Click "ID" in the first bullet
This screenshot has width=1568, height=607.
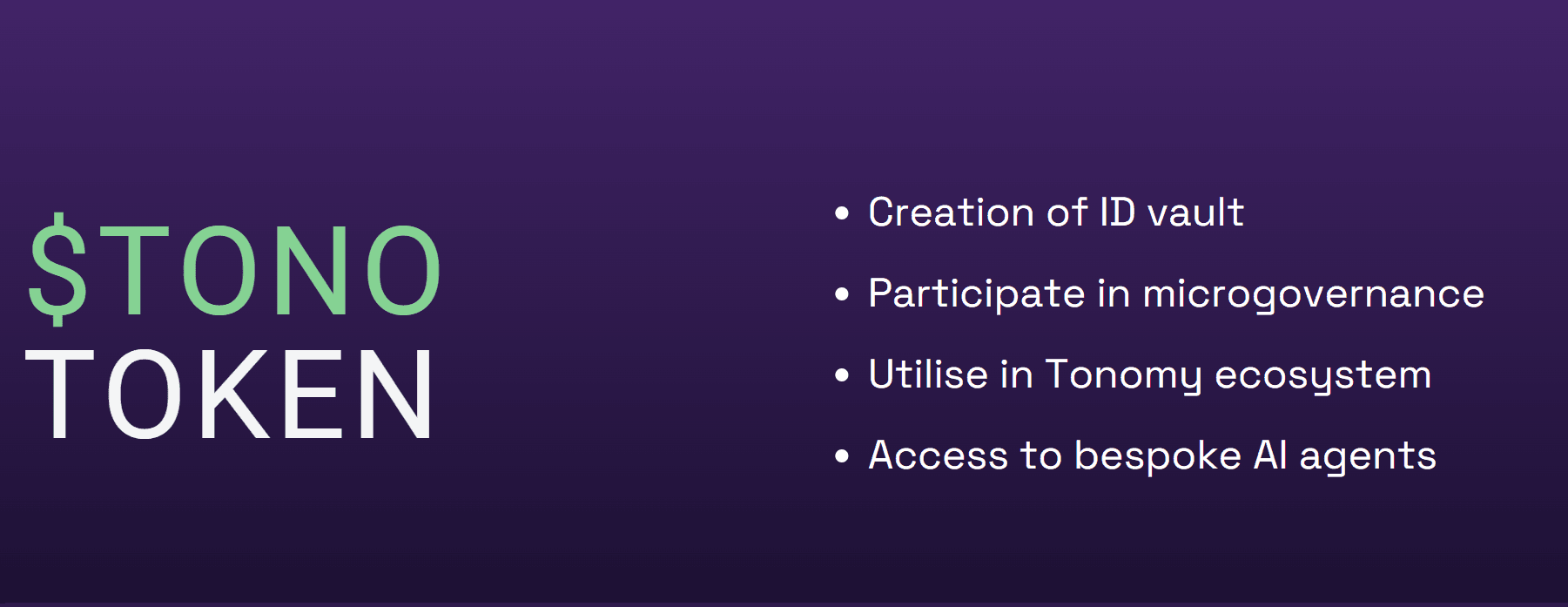point(1117,213)
